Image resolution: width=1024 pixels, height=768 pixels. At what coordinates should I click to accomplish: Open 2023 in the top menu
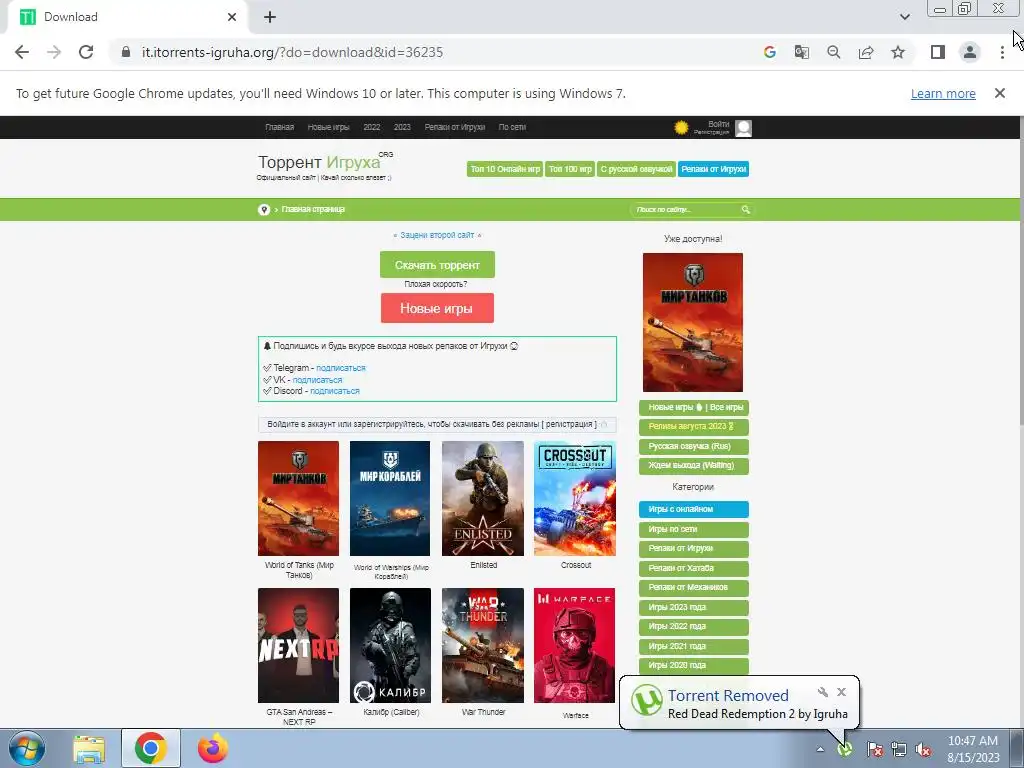click(402, 127)
